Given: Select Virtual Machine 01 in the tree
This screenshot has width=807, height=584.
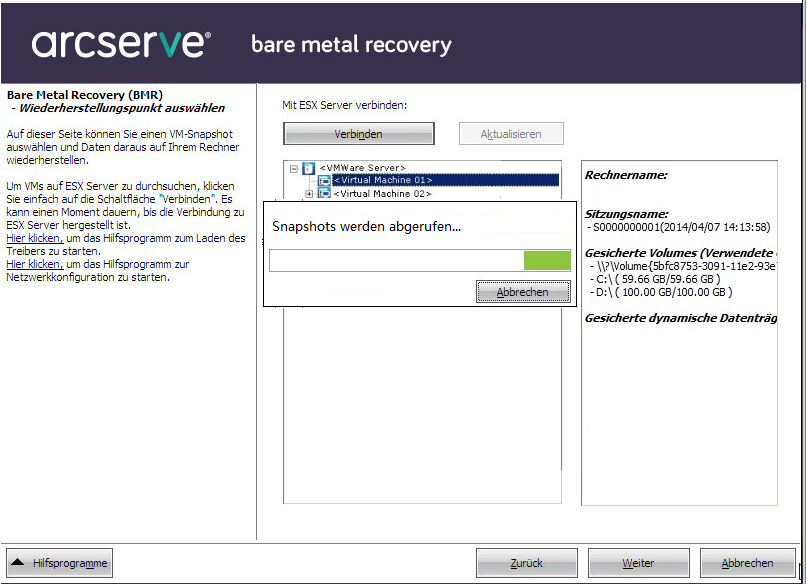Looking at the screenshot, I should tap(382, 180).
